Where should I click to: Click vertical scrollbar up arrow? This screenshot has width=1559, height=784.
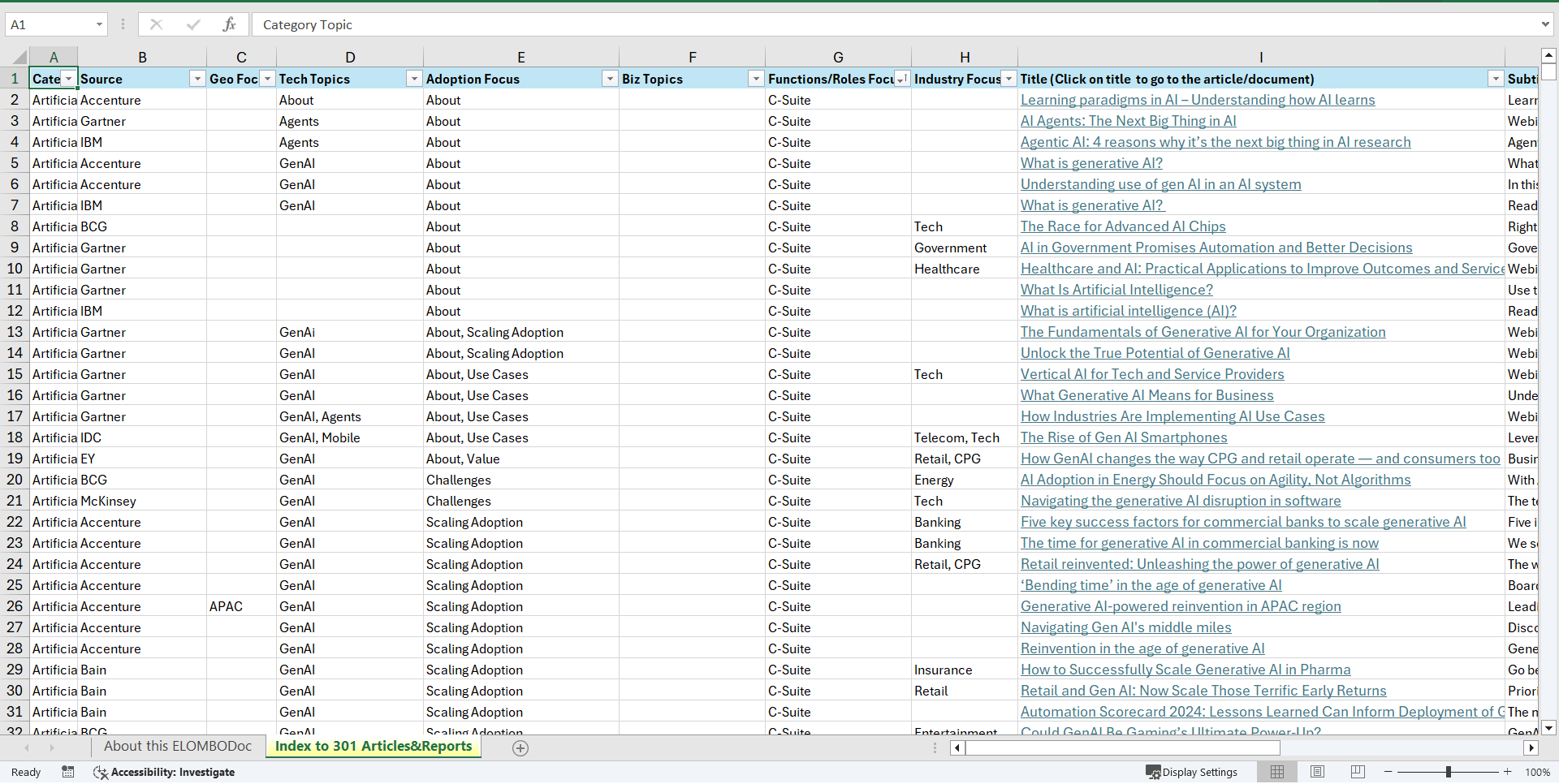1548,56
